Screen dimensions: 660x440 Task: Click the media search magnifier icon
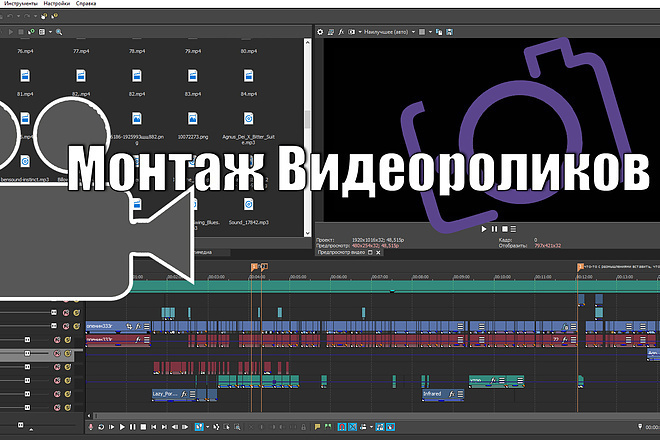click(59, 32)
